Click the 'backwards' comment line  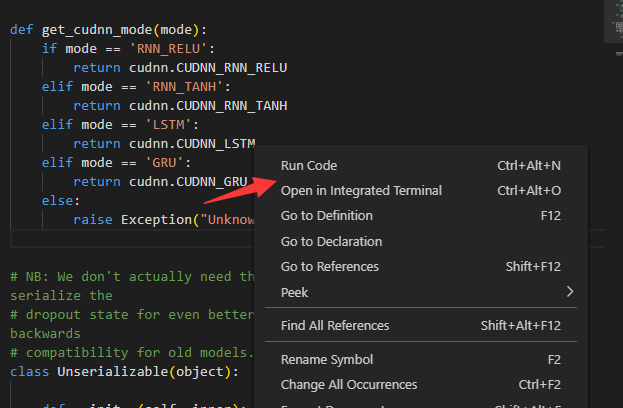pyautogui.click(x=45, y=334)
